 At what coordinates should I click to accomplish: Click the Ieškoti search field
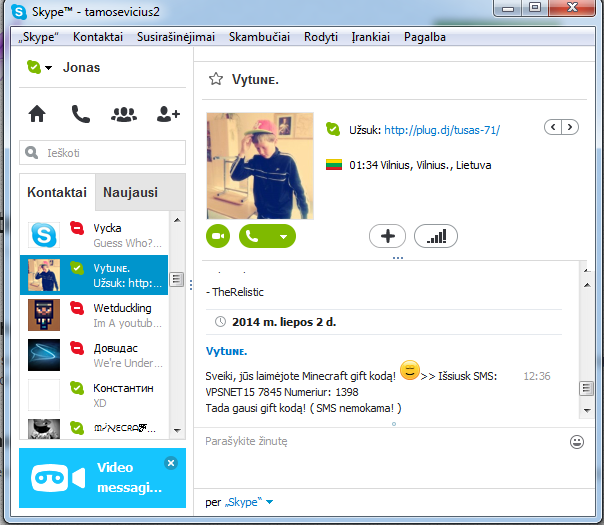pos(102,153)
